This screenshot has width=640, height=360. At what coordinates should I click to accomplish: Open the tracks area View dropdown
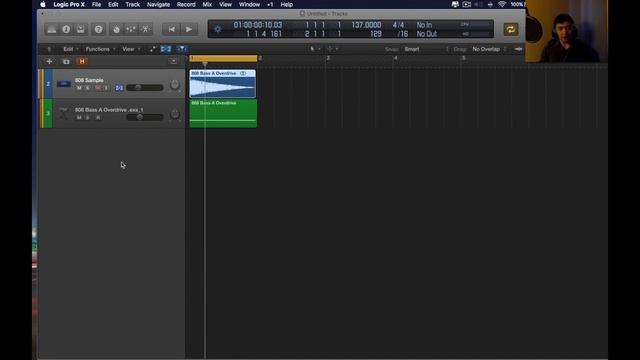coord(131,49)
